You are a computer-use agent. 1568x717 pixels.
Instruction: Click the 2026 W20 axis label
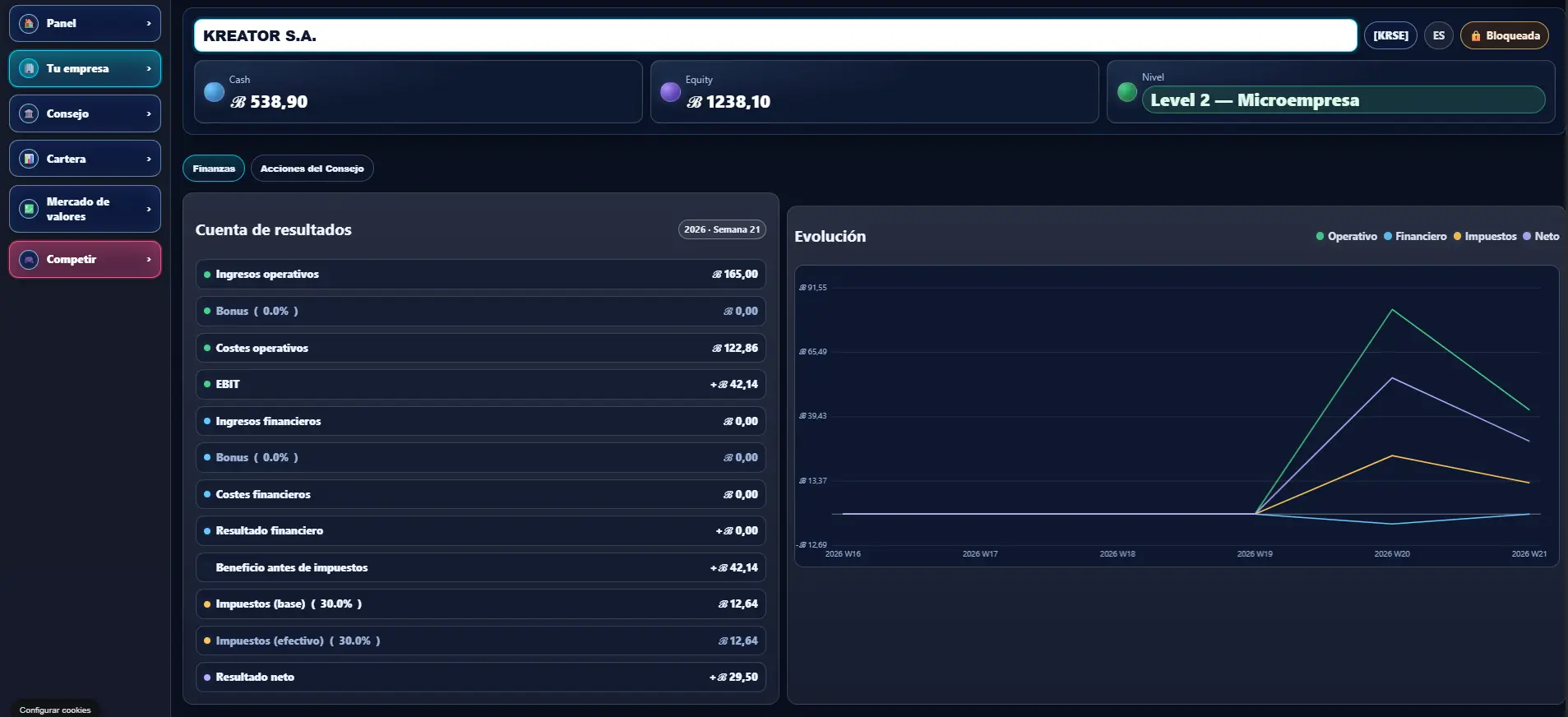[x=1392, y=554]
